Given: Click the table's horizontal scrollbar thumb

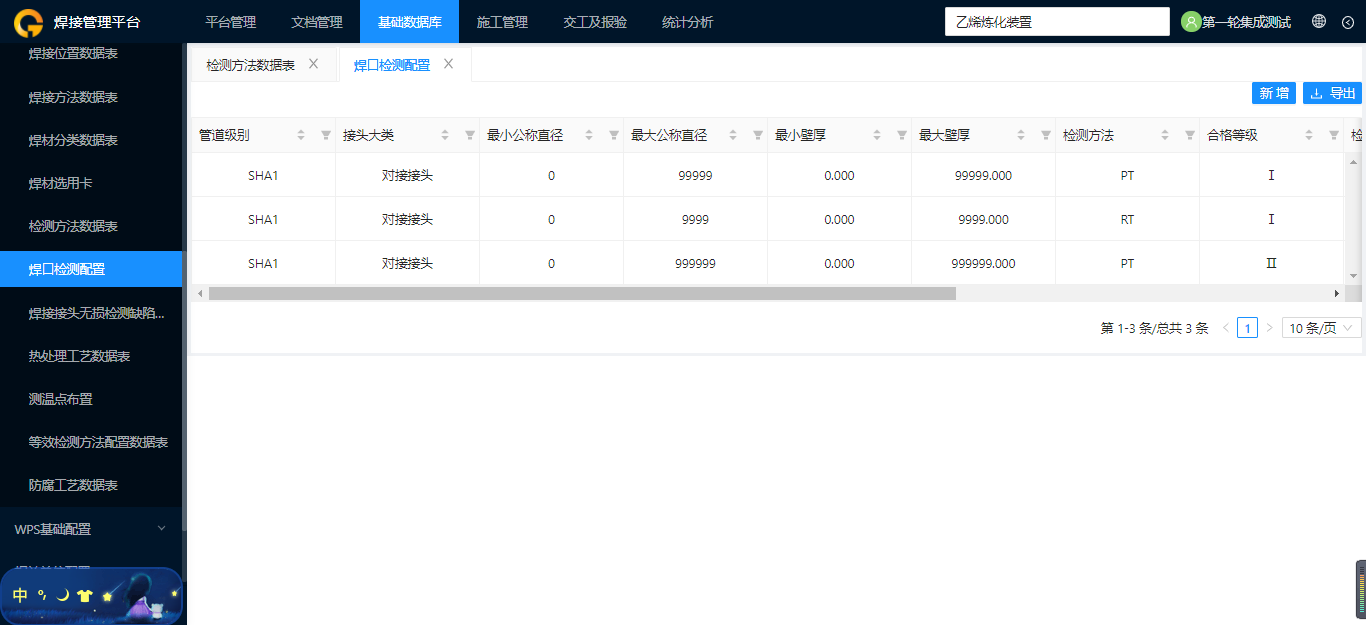Looking at the screenshot, I should point(582,293).
